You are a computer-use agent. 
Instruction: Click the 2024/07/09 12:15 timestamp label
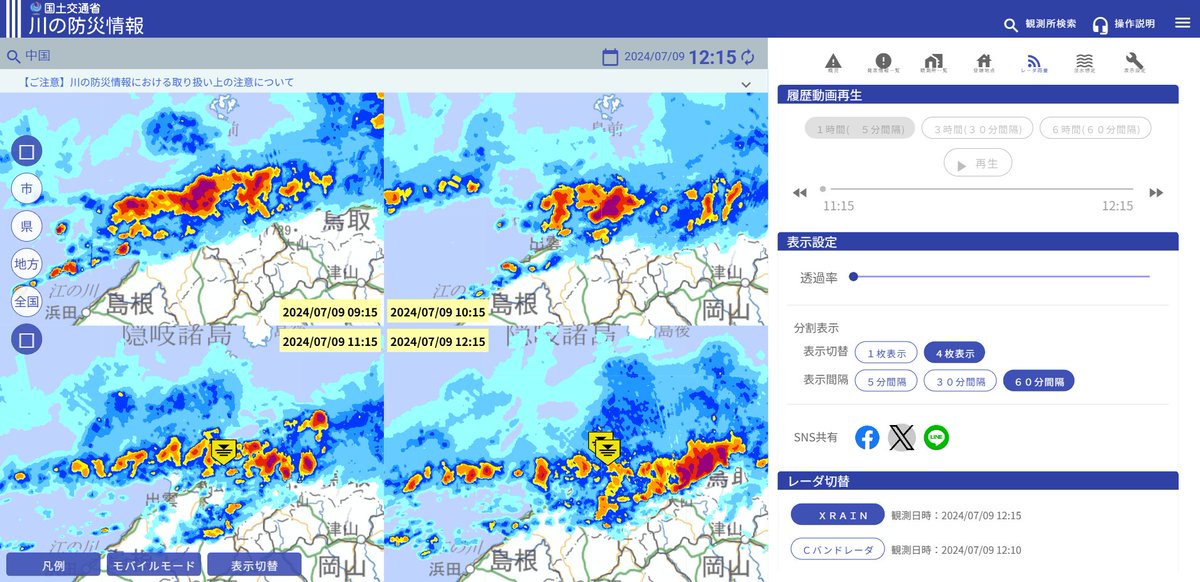point(438,341)
